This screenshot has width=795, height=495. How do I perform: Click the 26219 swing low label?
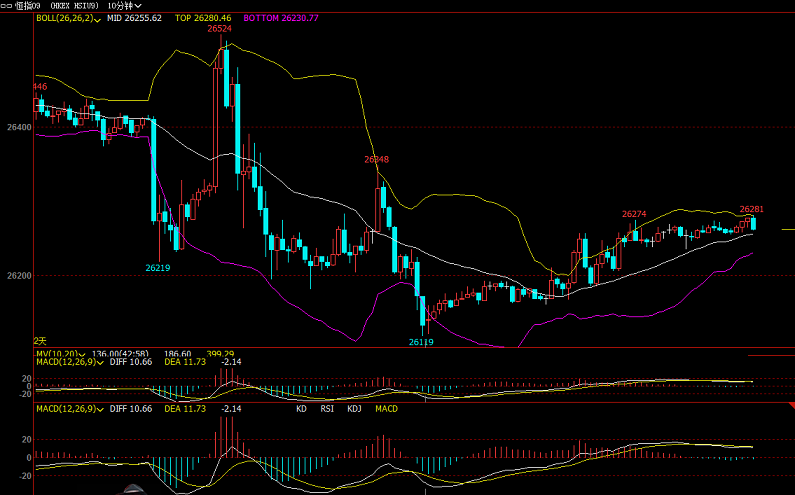tap(158, 268)
